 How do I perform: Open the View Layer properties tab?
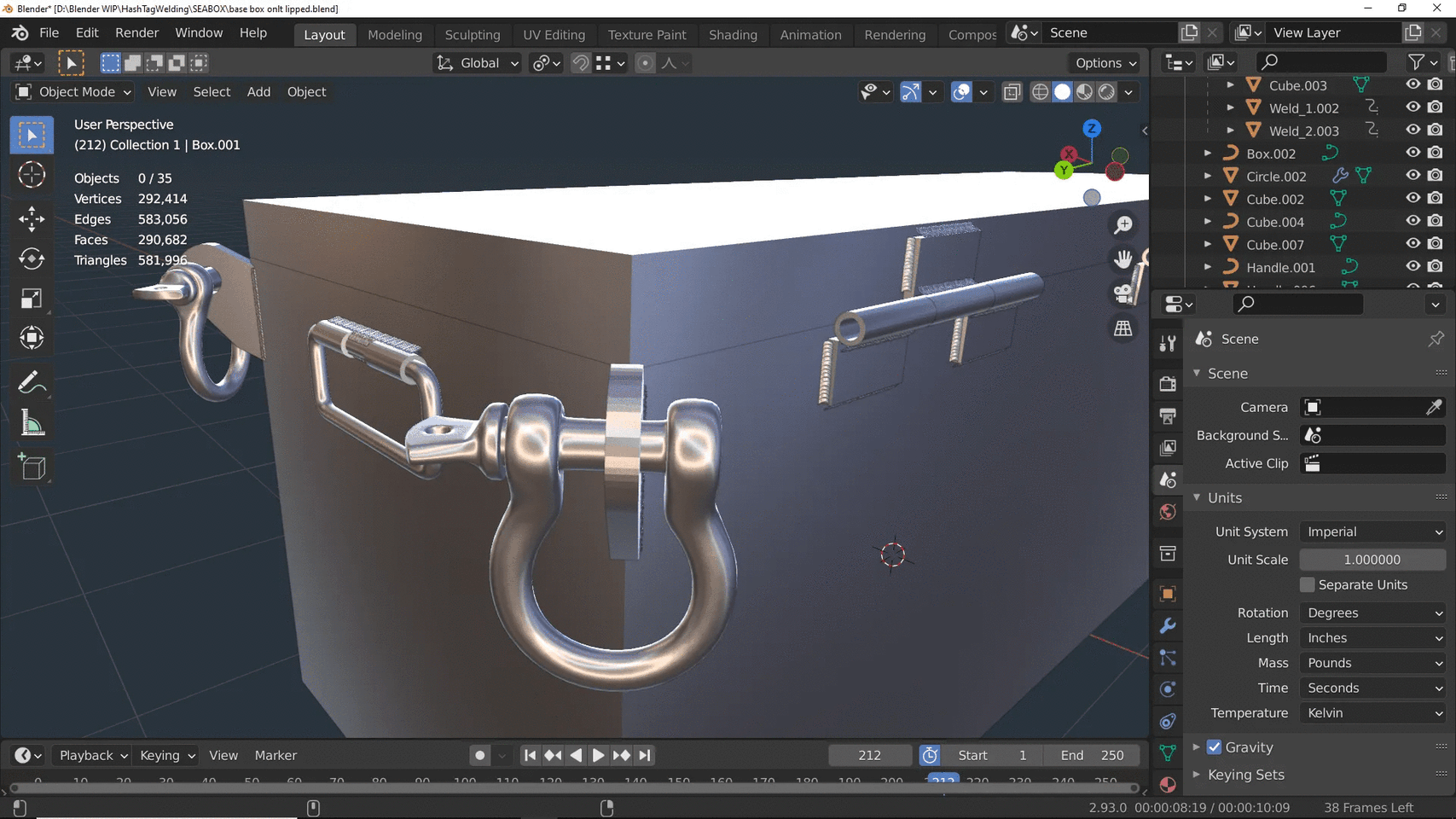tap(1168, 448)
